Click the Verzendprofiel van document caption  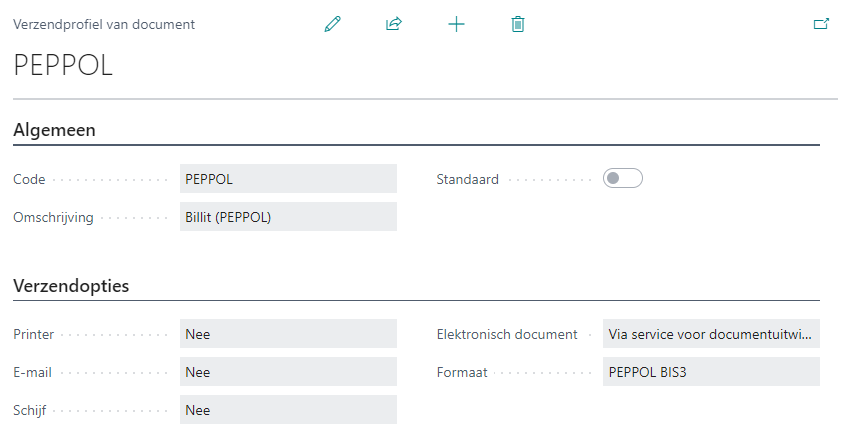[104, 25]
